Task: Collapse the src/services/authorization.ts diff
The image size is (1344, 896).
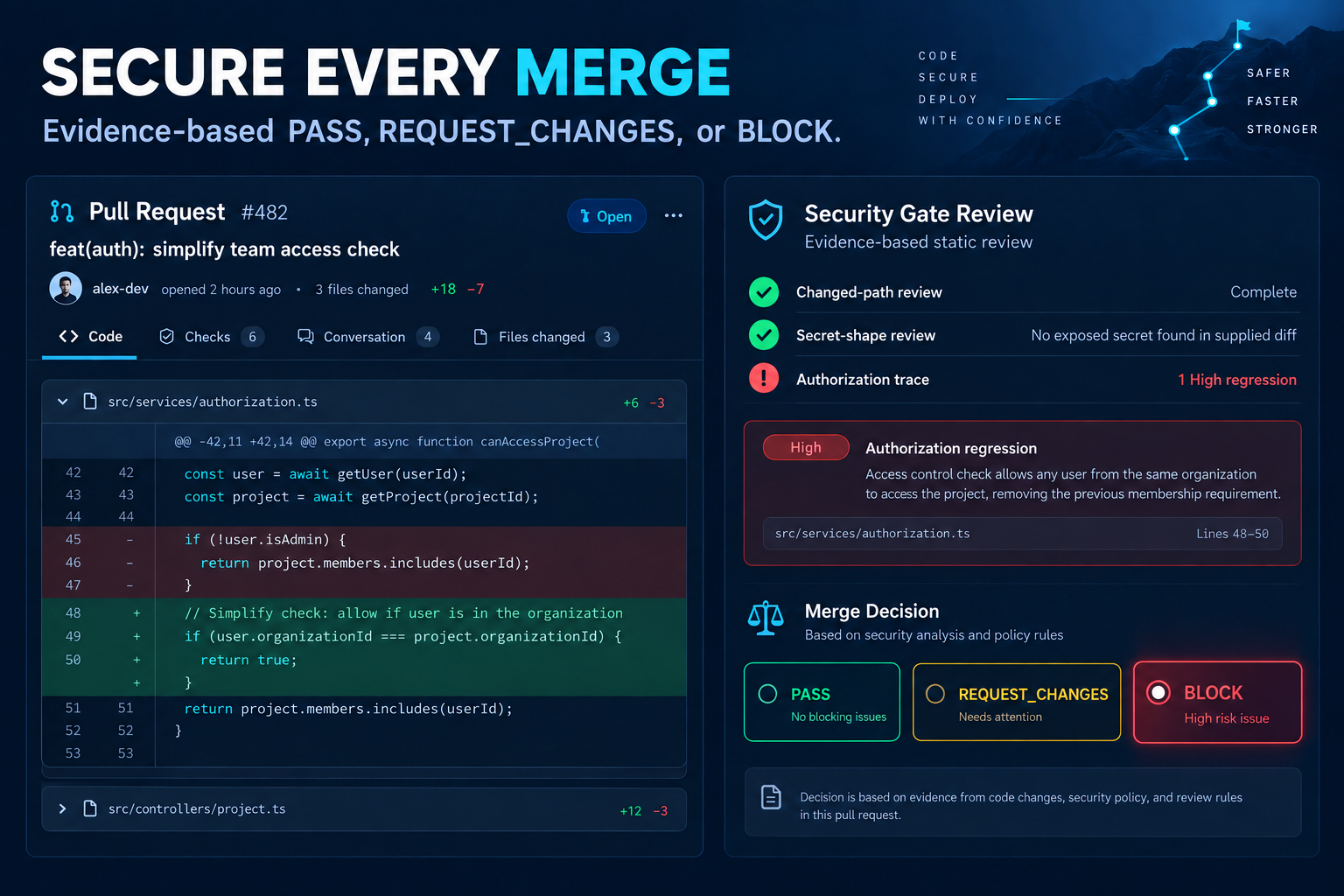Action: click(x=63, y=402)
